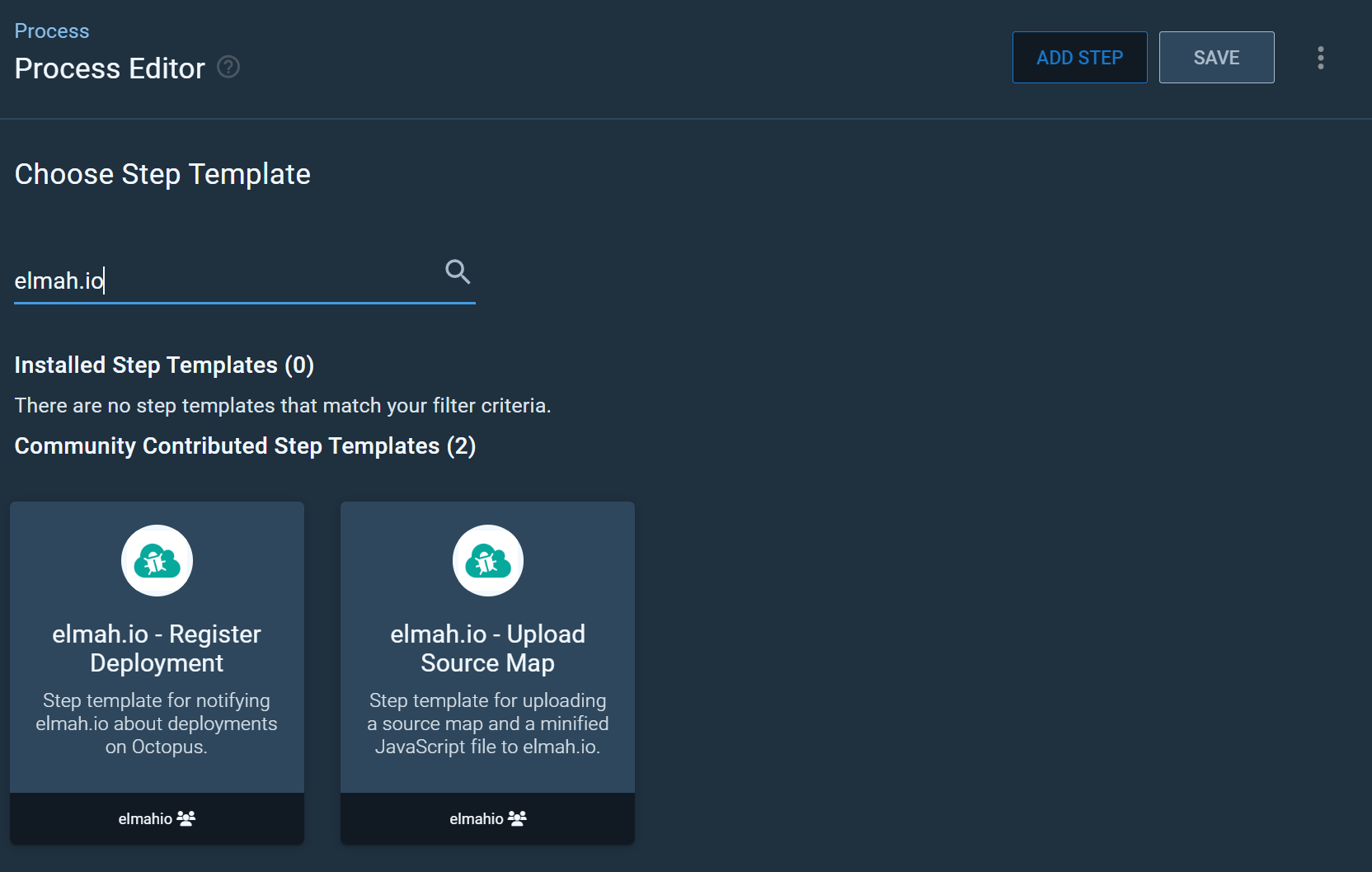Select elmah.io - Register Deployment title
1372x872 pixels.
[x=157, y=648]
